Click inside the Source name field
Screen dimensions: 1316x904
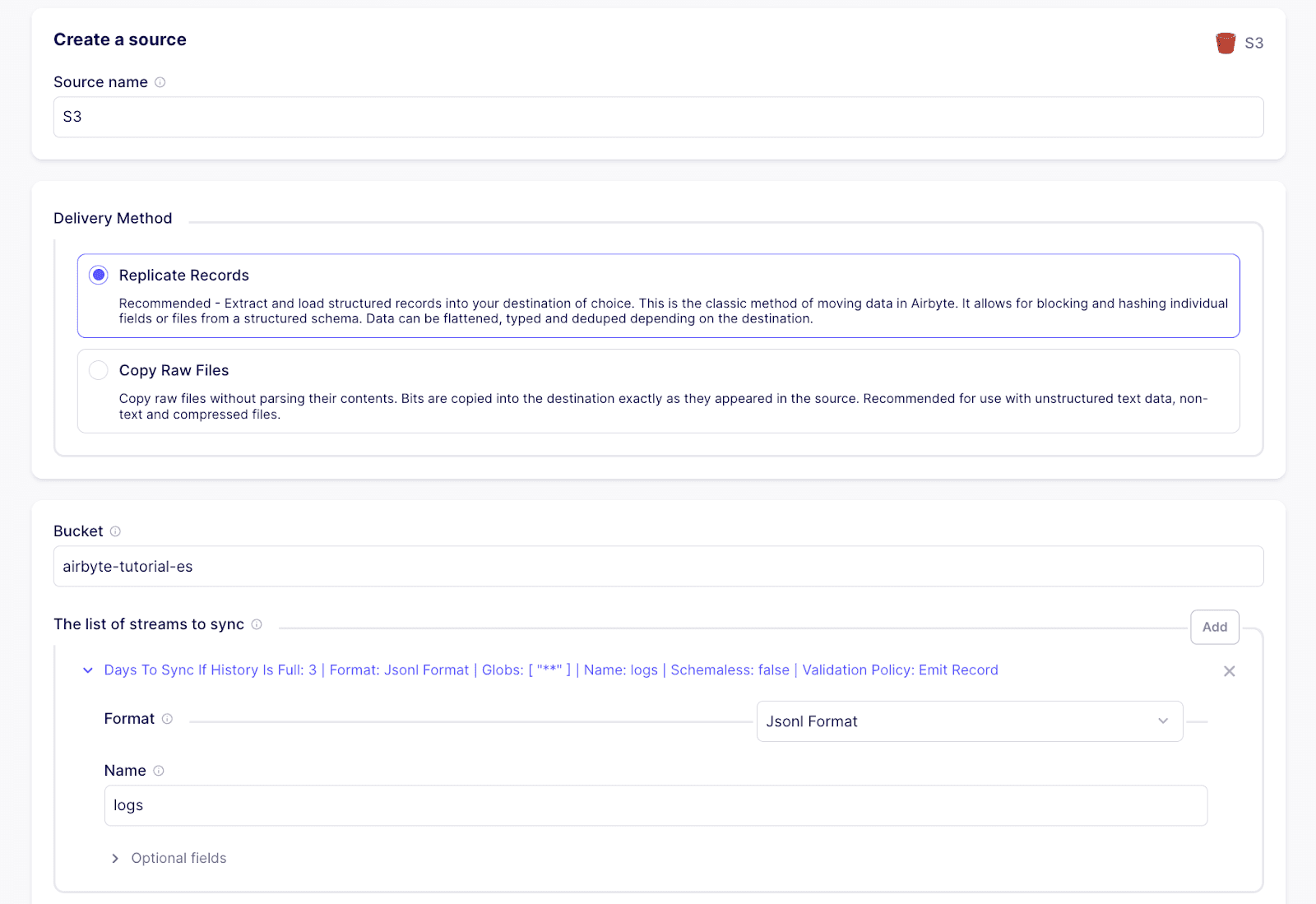(658, 117)
